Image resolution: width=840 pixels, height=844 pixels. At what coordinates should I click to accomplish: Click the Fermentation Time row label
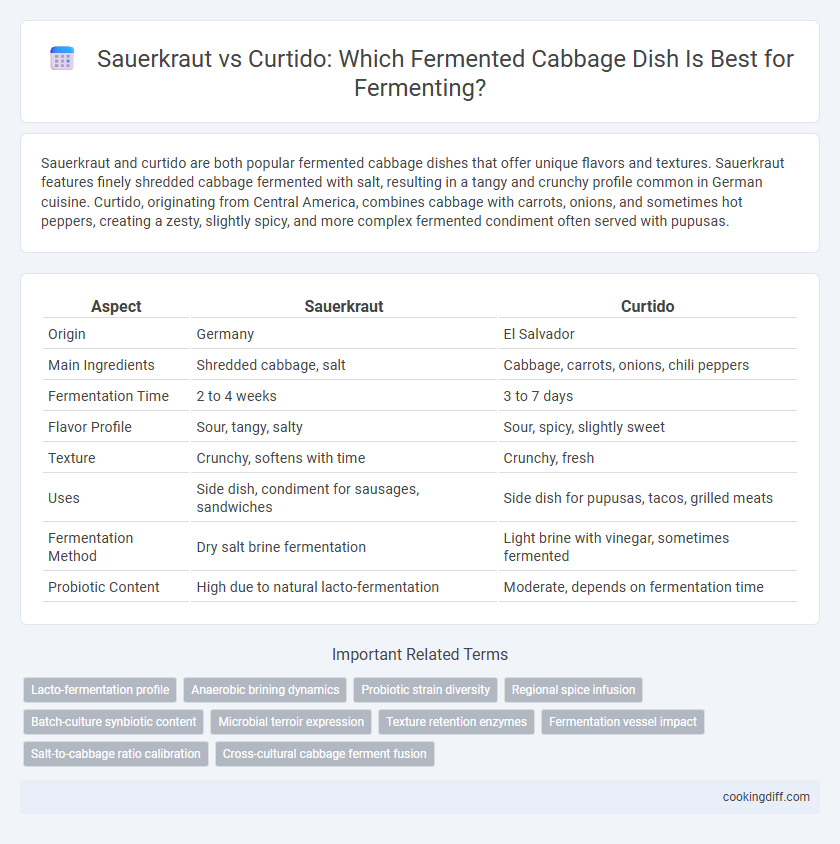[x=108, y=396]
